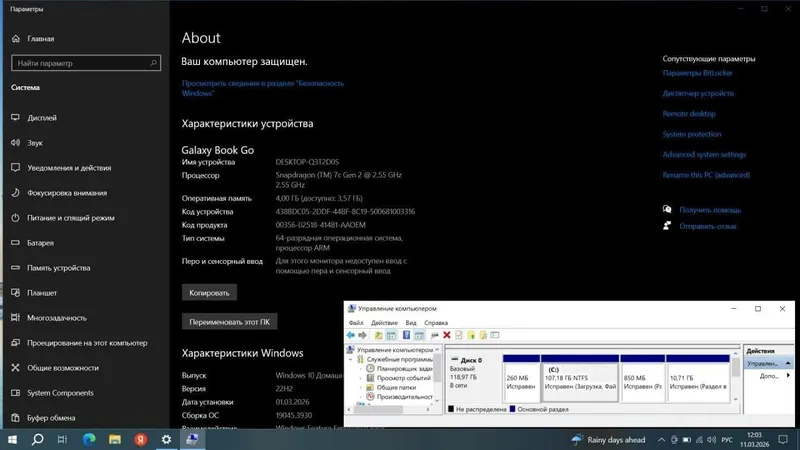Click blue Help icon in Computer Management toolbar
The height and width of the screenshot is (450, 800).
(406, 335)
